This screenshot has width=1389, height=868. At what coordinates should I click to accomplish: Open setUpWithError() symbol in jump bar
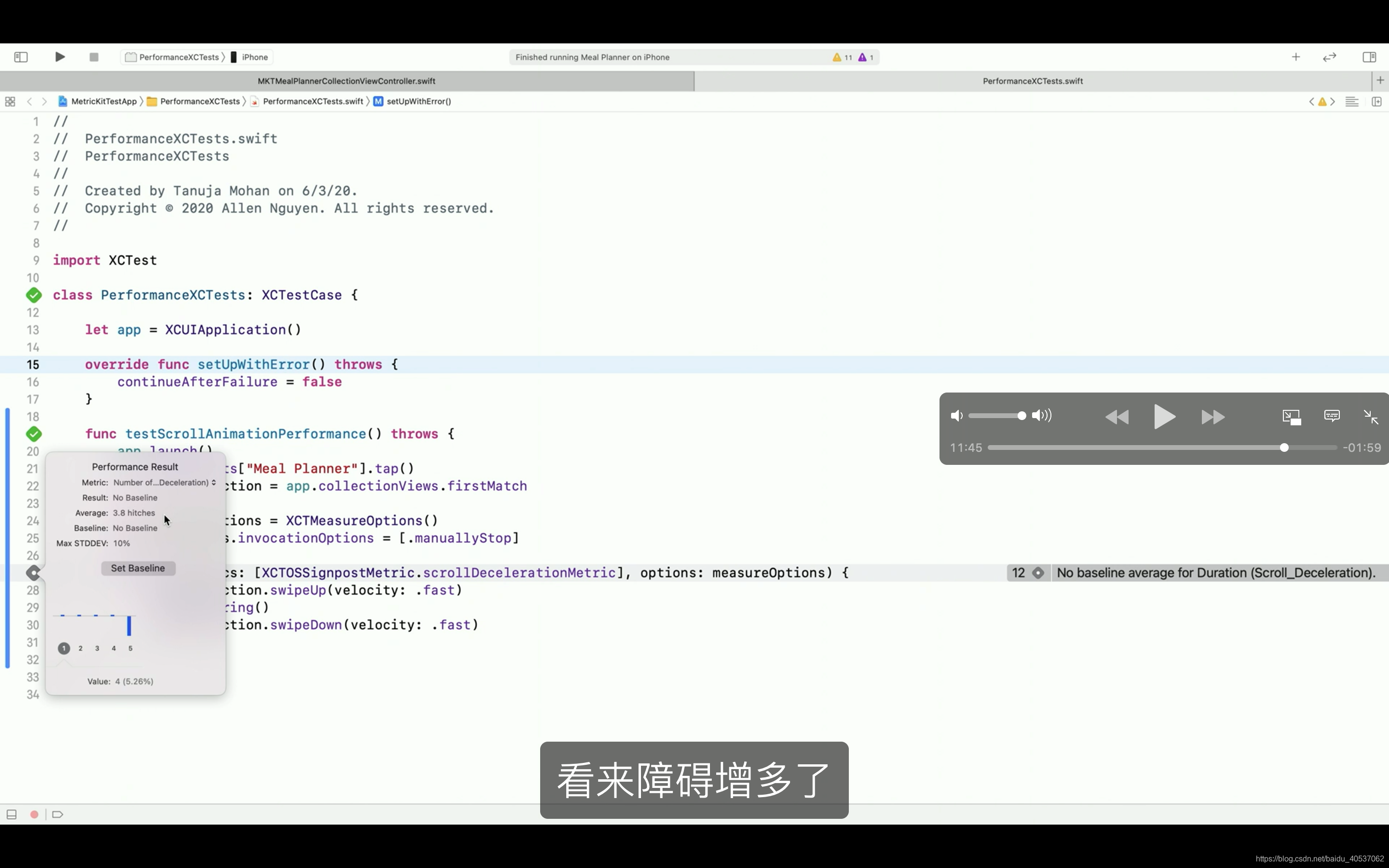coord(412,102)
